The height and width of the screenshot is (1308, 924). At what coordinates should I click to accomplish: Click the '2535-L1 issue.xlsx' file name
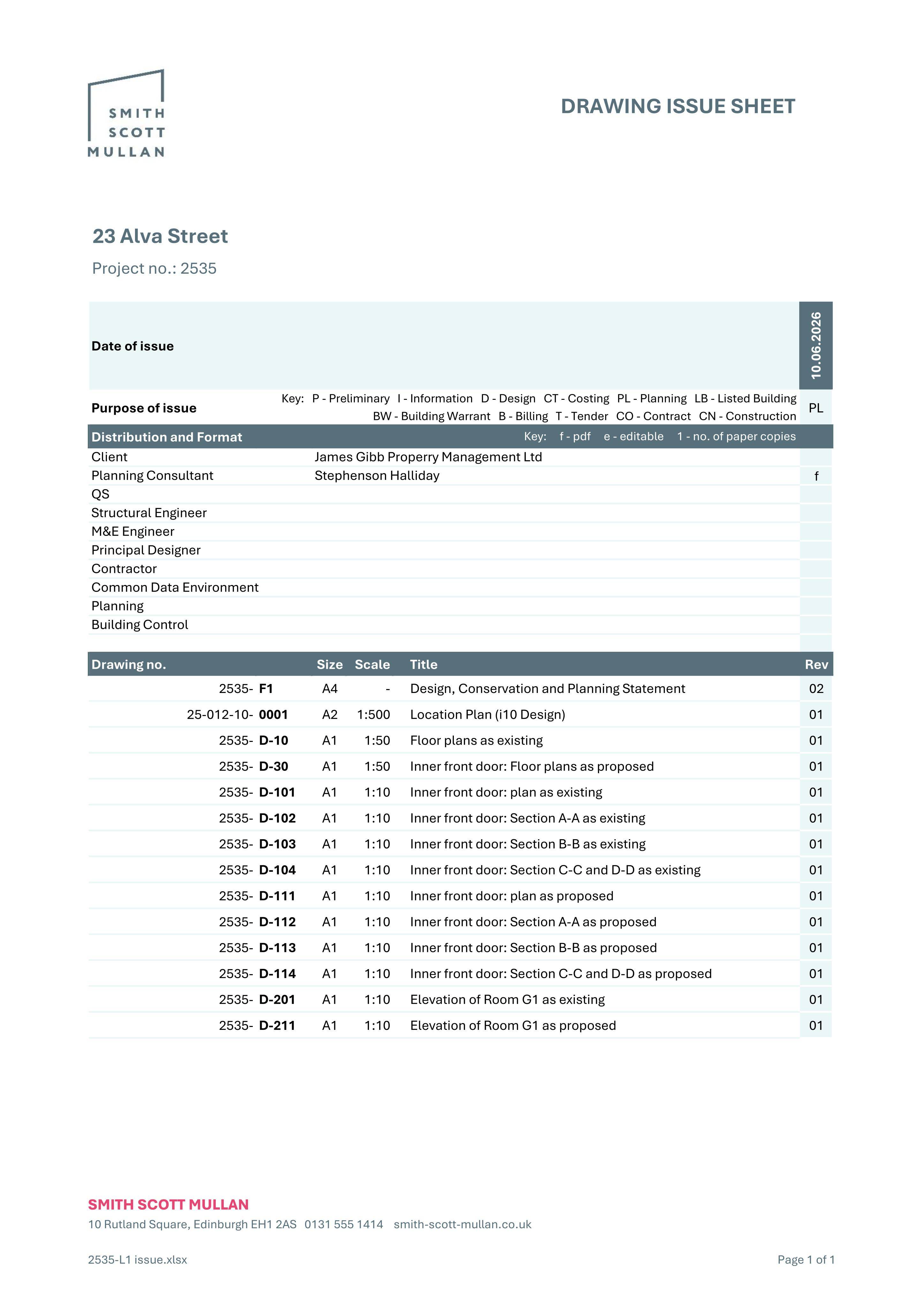point(137,1259)
